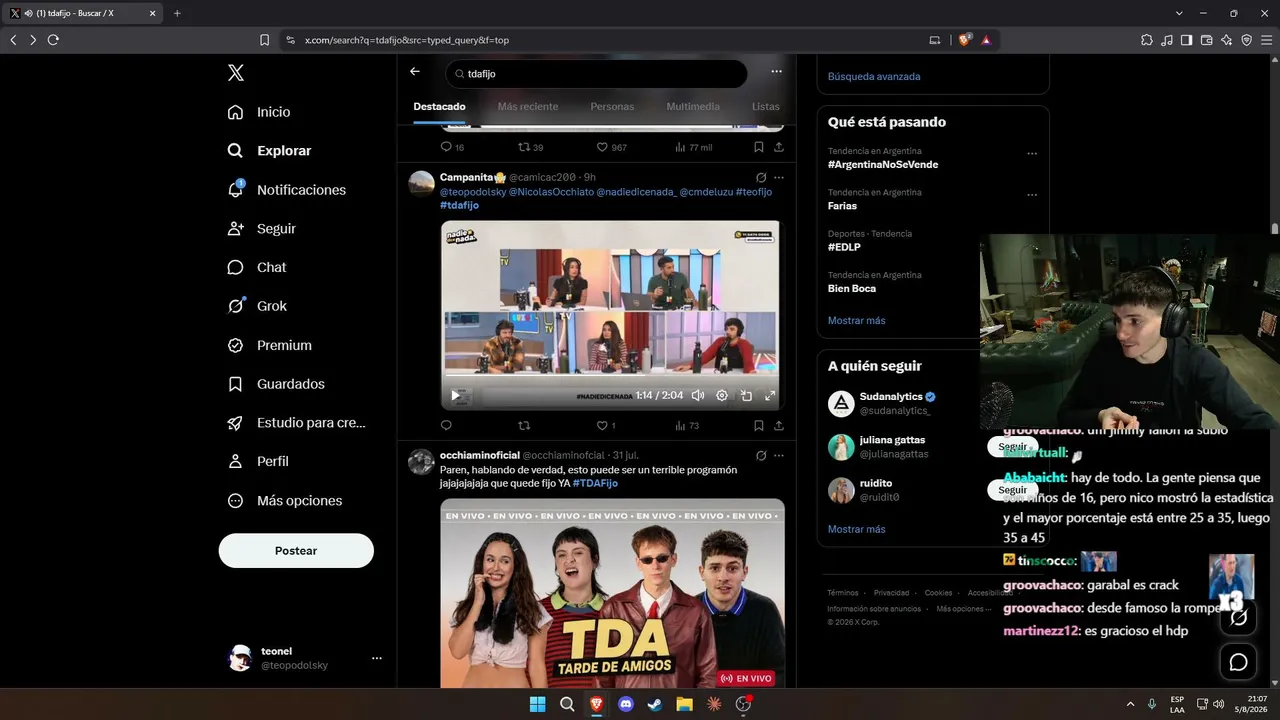Switch to the Listas tab
Image resolution: width=1280 pixels, height=720 pixels.
pos(766,107)
